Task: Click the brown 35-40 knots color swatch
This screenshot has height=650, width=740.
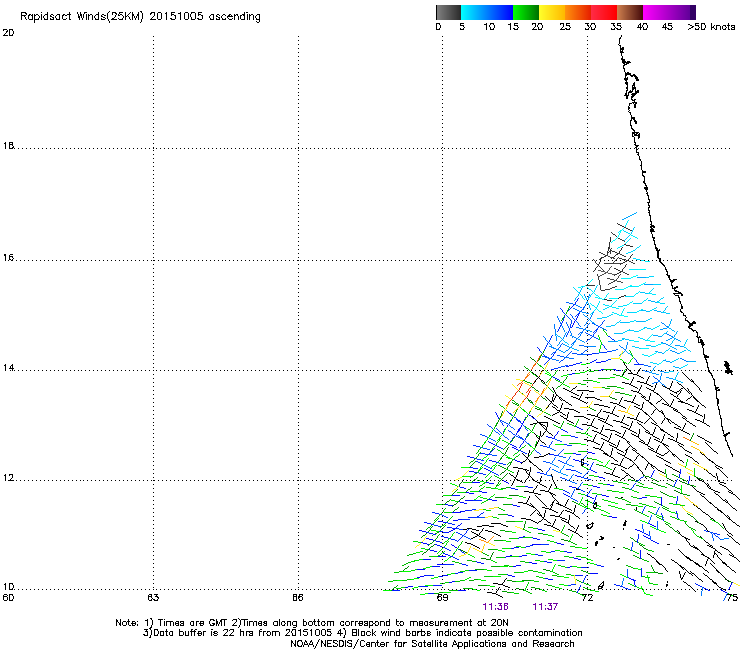Action: pyautogui.click(x=630, y=12)
